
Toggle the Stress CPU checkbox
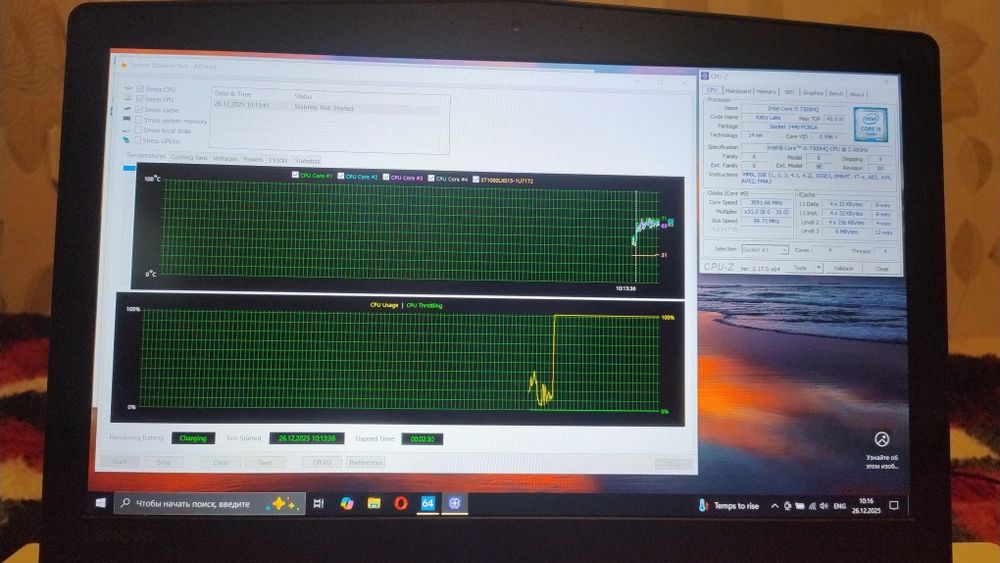(140, 89)
